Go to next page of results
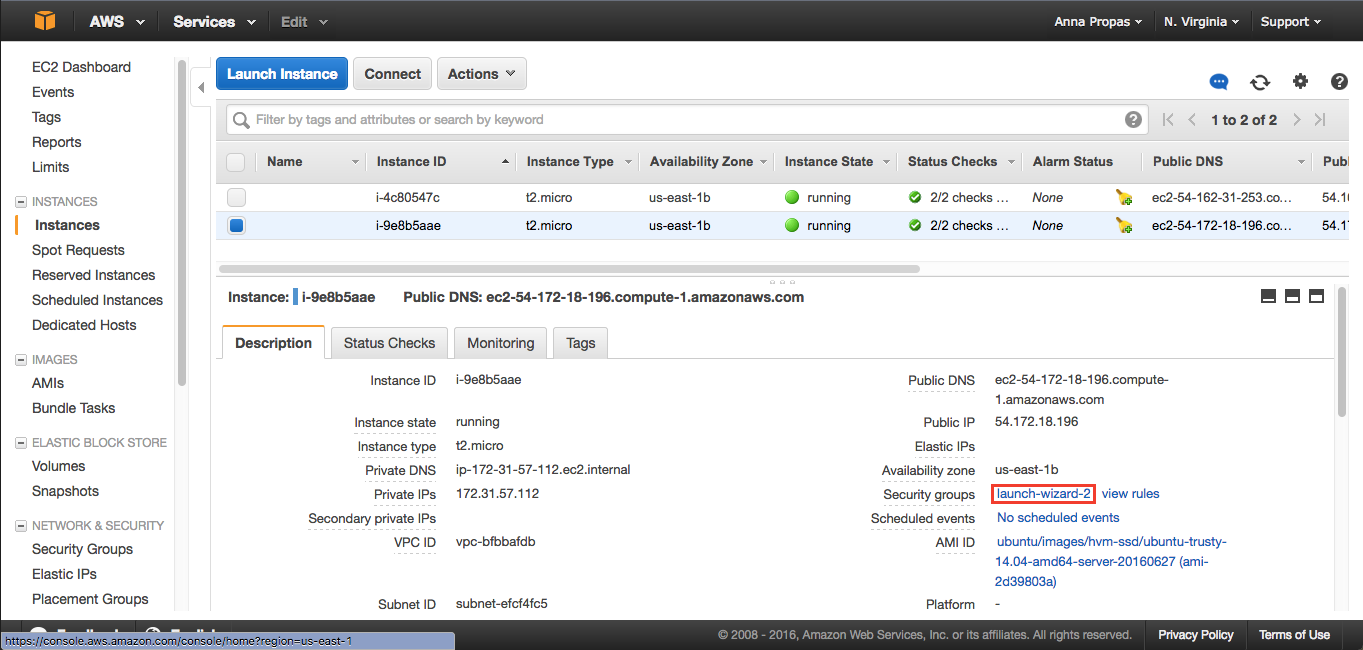 (1296, 120)
